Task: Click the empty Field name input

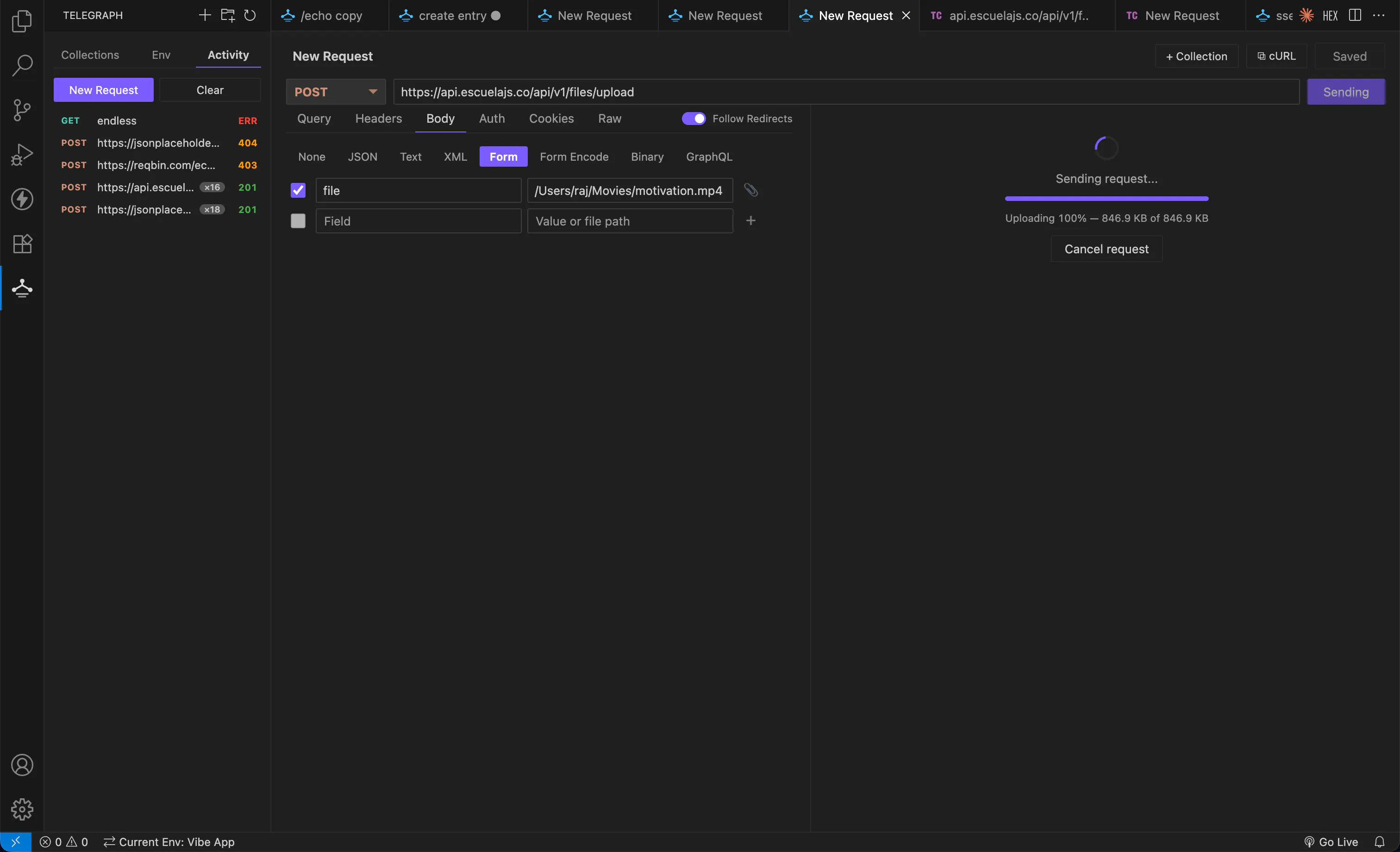Action: (418, 220)
